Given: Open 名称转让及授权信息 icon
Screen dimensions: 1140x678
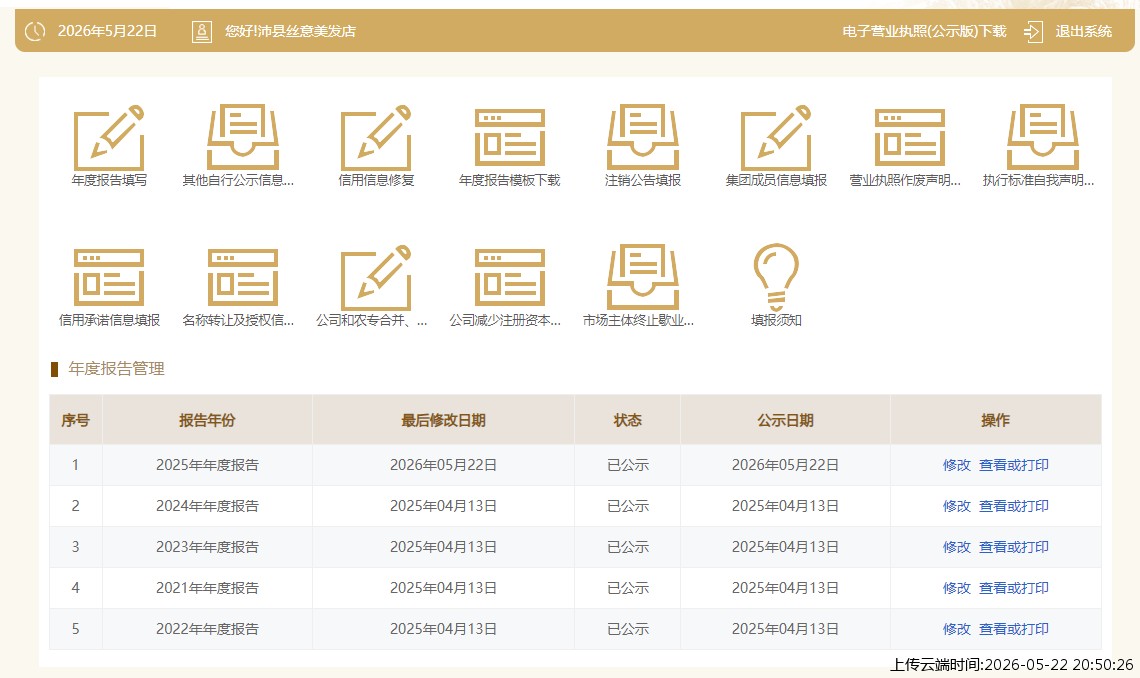Looking at the screenshot, I should point(243,278).
